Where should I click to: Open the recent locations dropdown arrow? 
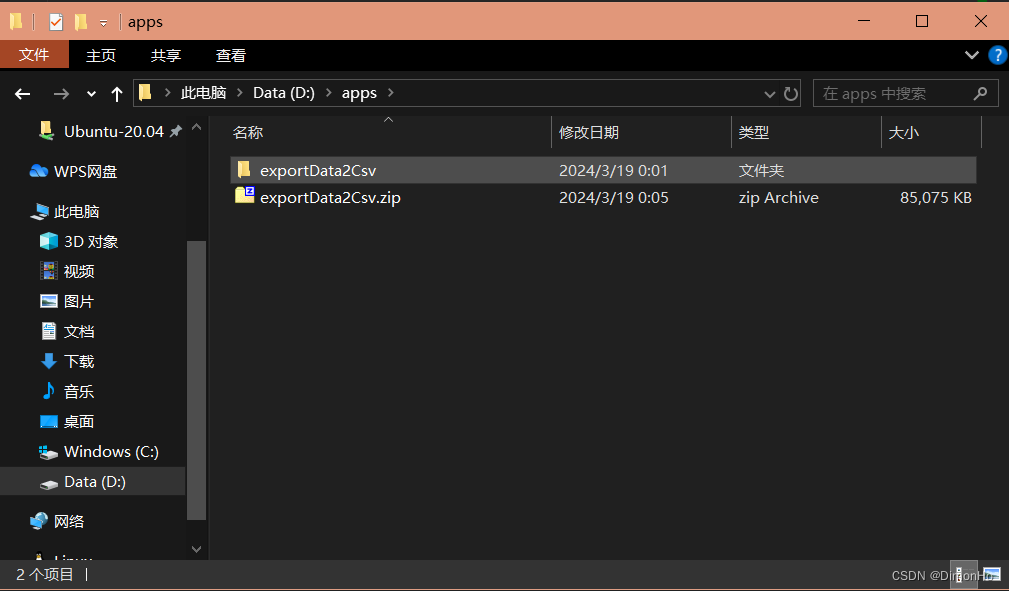(x=91, y=94)
